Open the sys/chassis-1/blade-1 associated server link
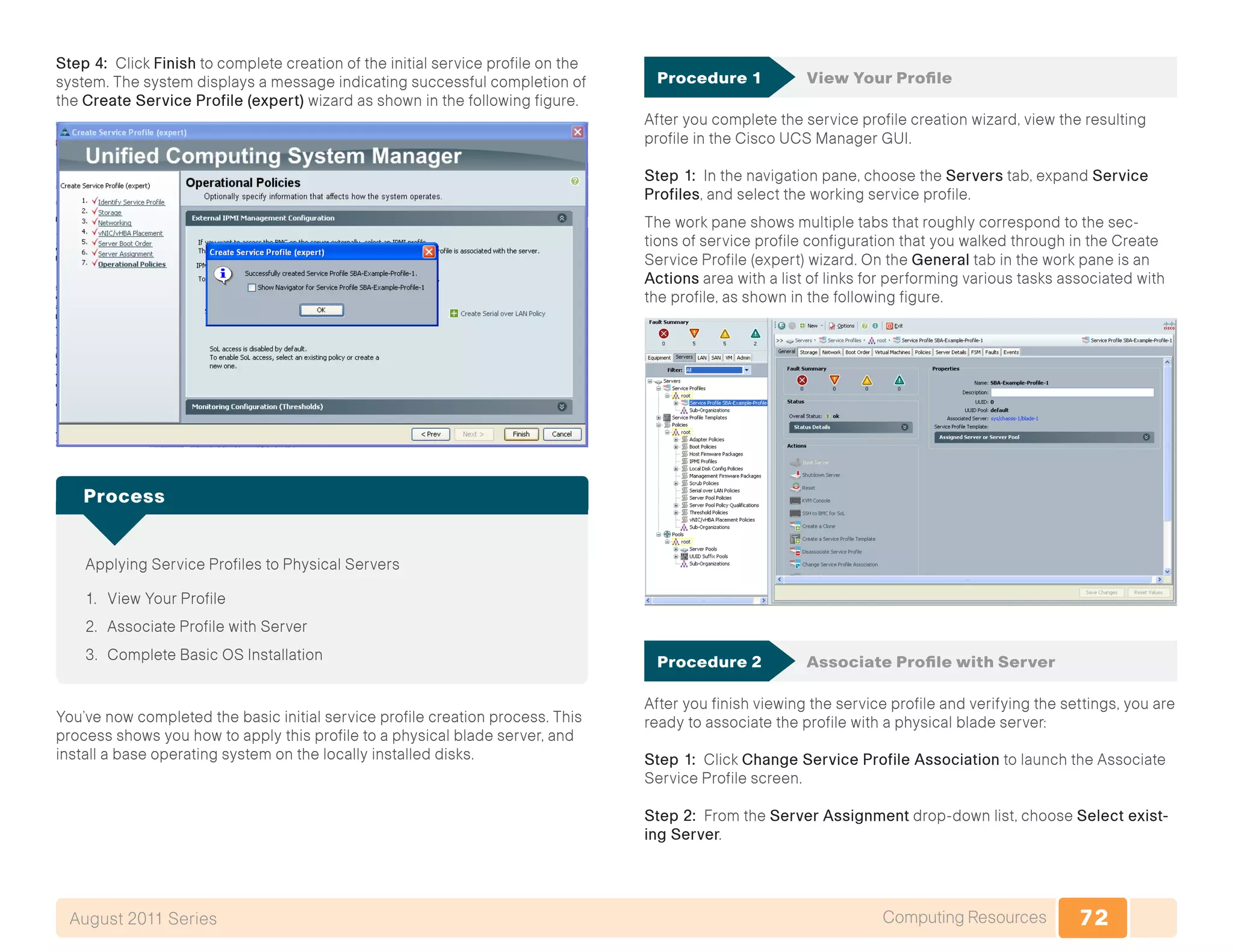 click(x=1014, y=418)
